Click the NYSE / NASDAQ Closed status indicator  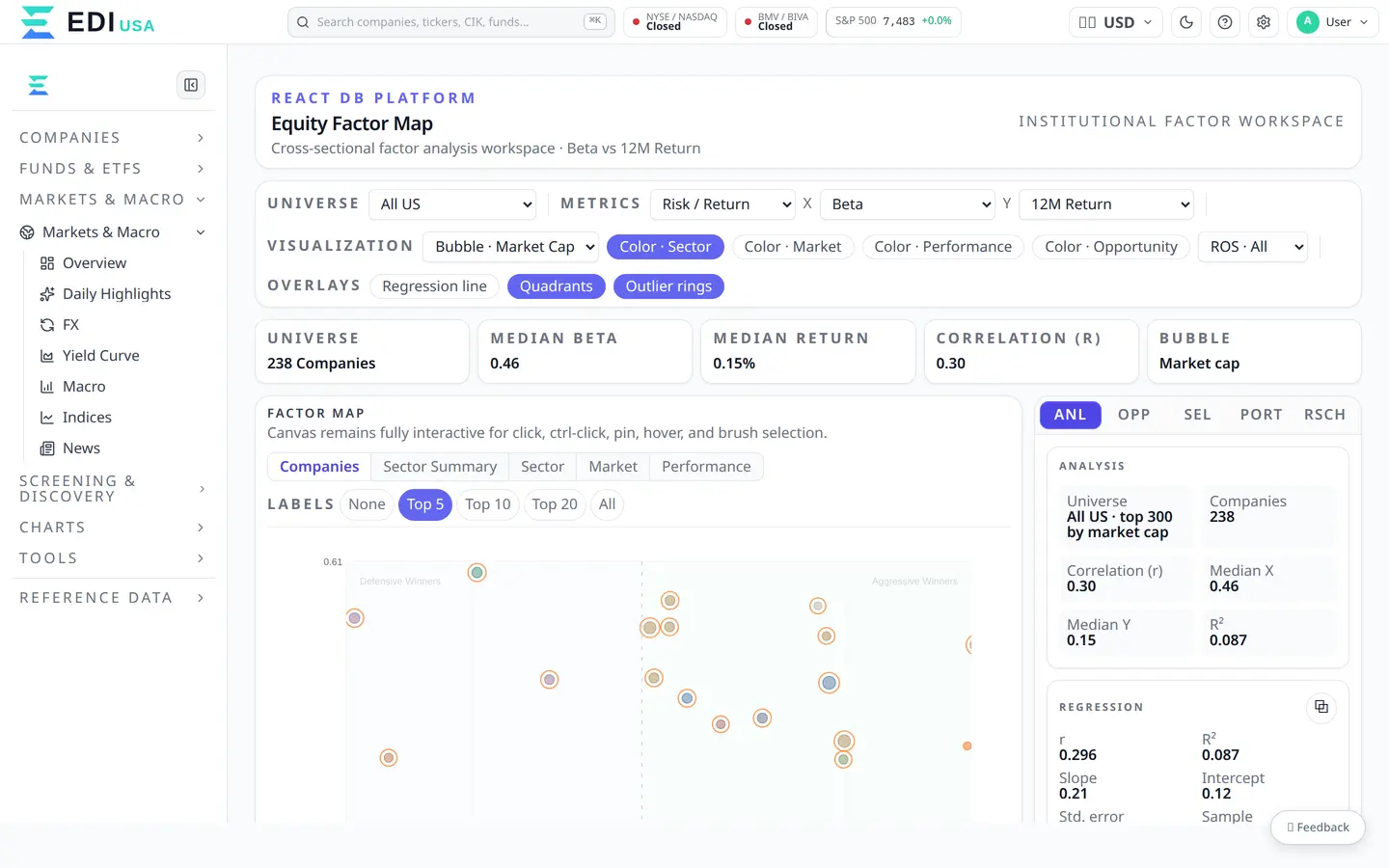pos(675,22)
